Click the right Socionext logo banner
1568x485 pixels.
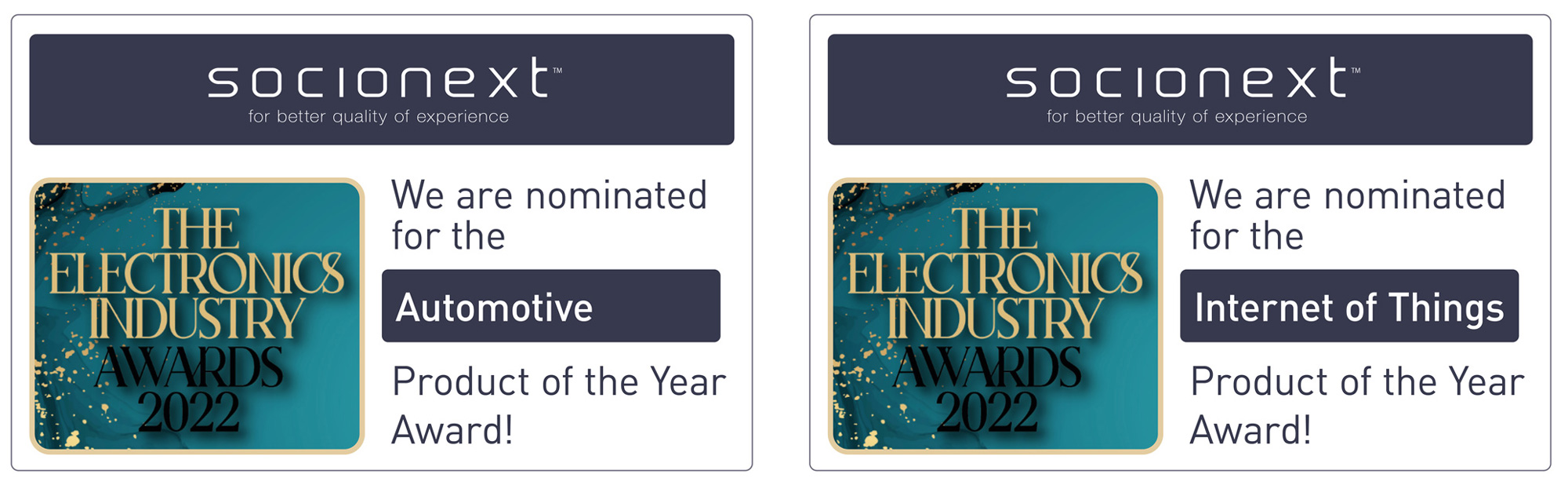[1180, 89]
